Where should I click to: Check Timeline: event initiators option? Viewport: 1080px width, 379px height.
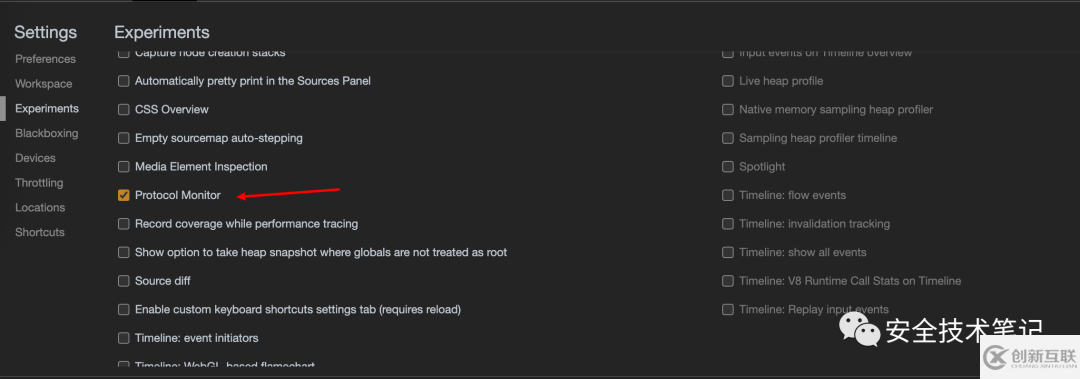124,338
